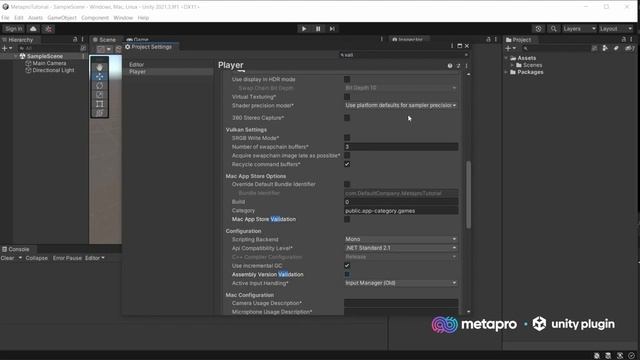
Task: Open Player settings help icon
Action: 450,66
